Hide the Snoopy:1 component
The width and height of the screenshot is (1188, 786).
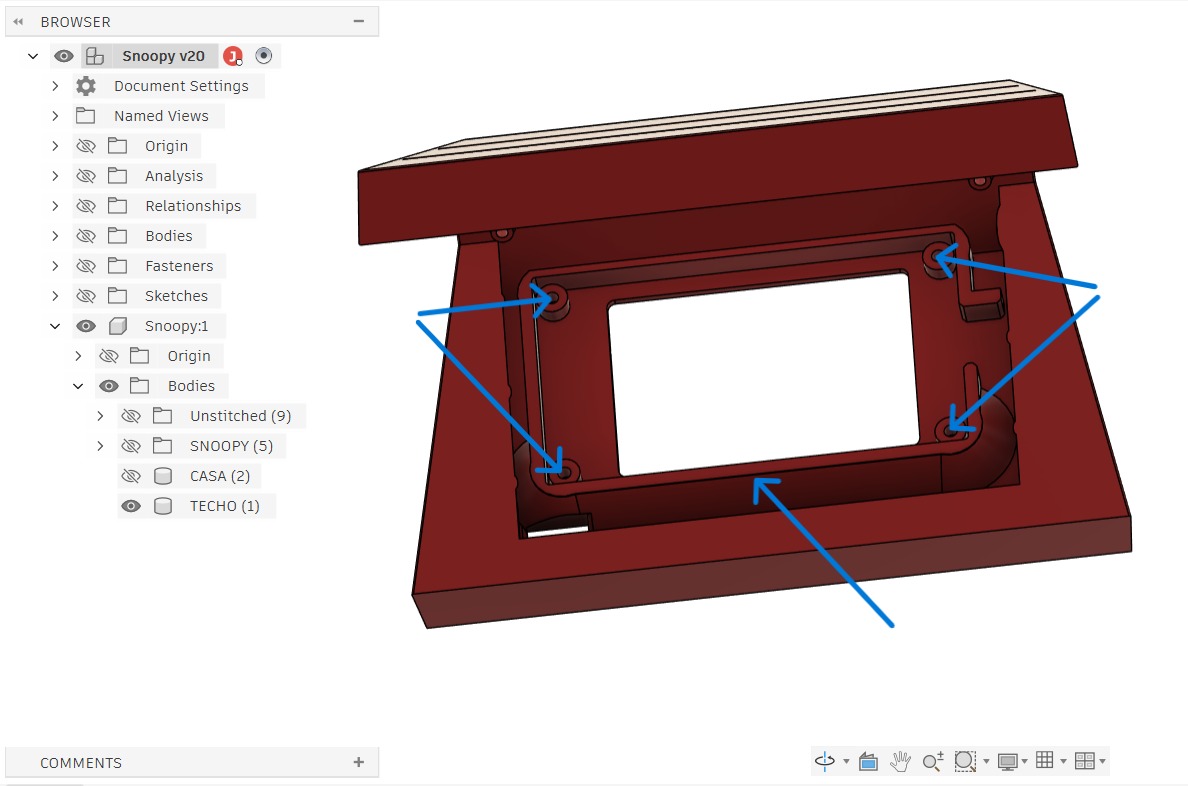86,326
